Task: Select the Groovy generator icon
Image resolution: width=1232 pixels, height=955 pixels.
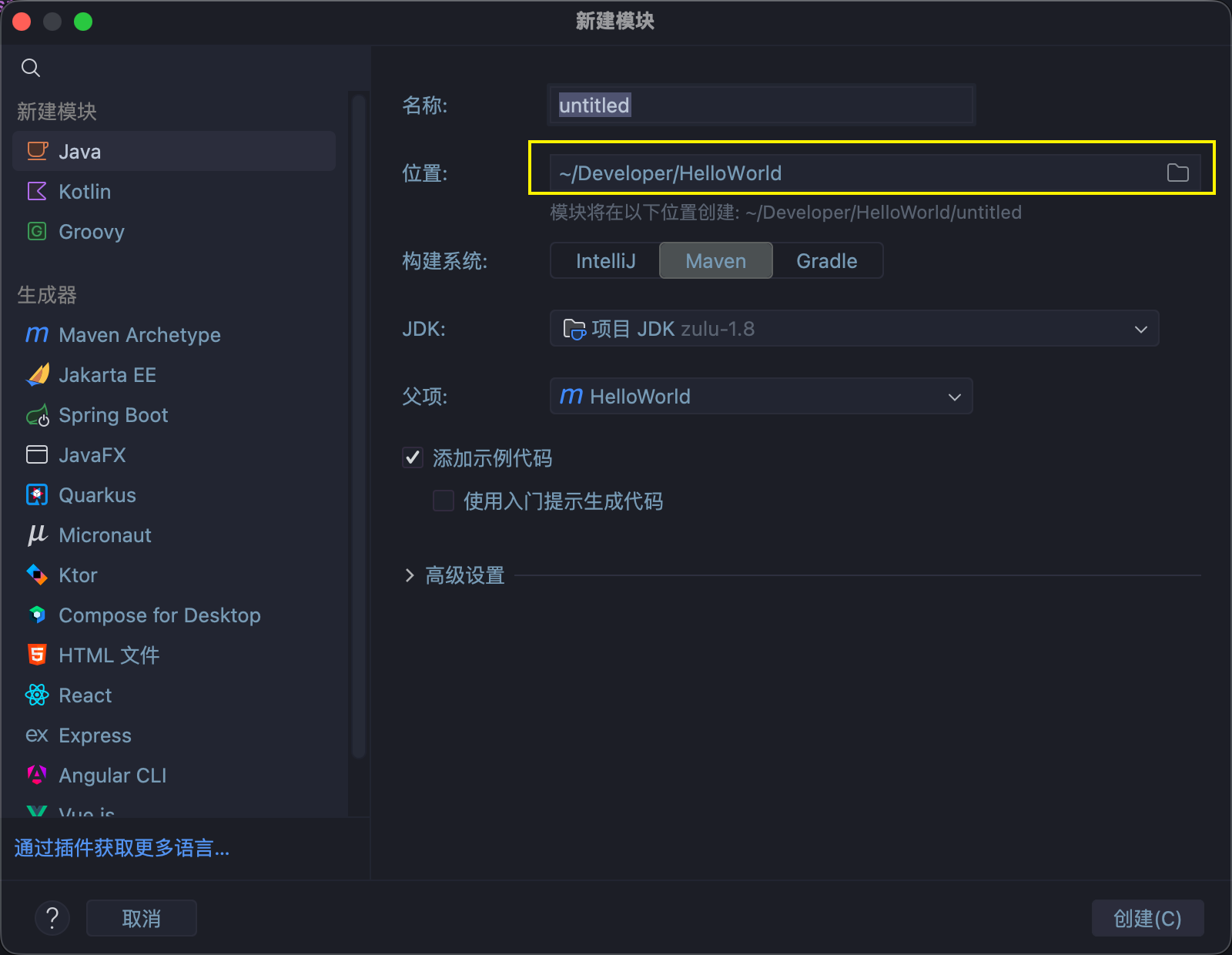Action: click(37, 232)
